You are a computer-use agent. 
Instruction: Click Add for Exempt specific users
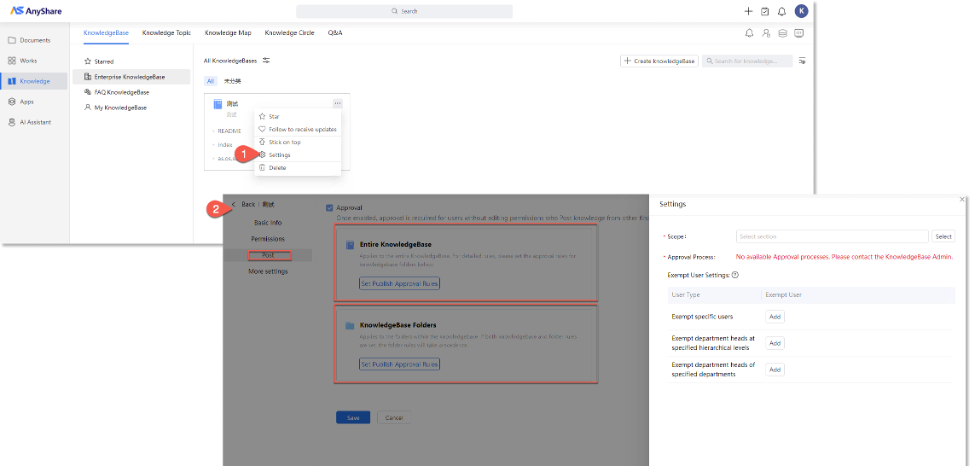coord(774,316)
